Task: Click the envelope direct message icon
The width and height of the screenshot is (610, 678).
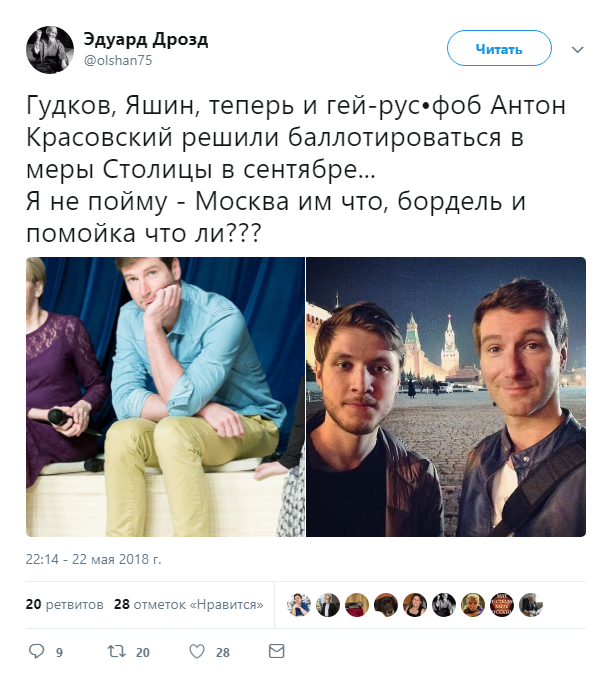Action: click(277, 651)
